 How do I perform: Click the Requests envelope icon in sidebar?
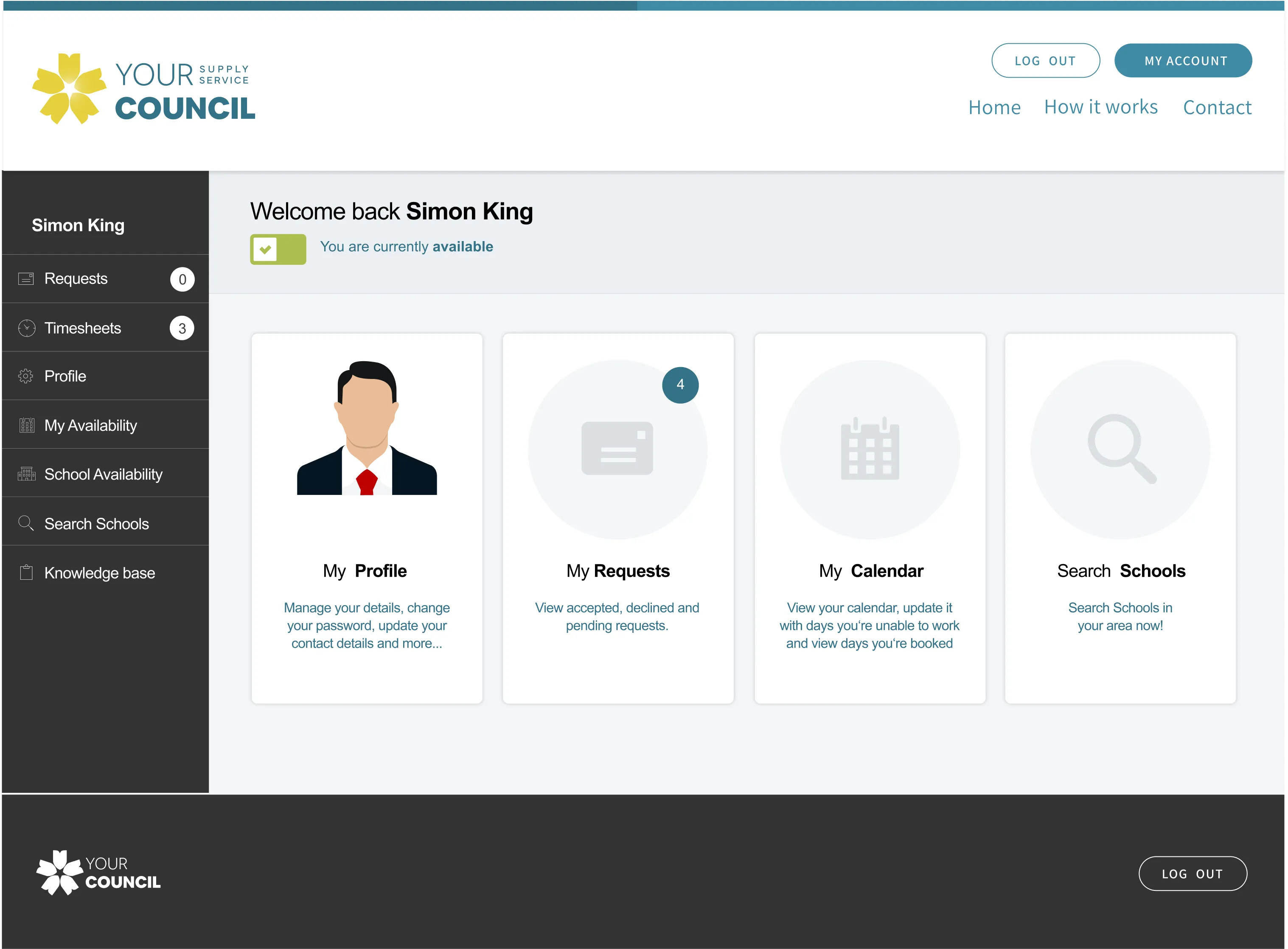click(x=26, y=278)
